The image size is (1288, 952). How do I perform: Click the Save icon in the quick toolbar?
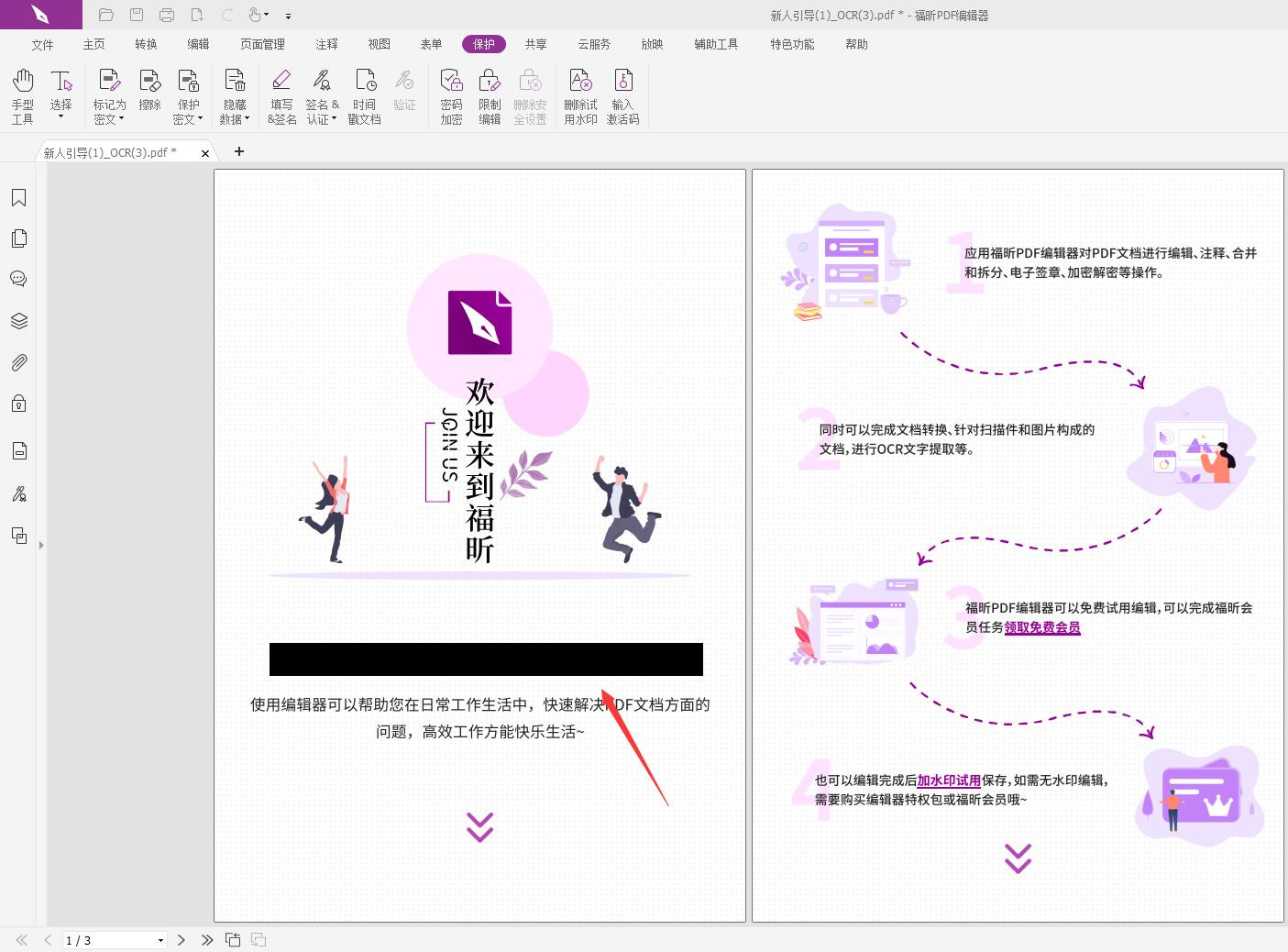coord(137,15)
